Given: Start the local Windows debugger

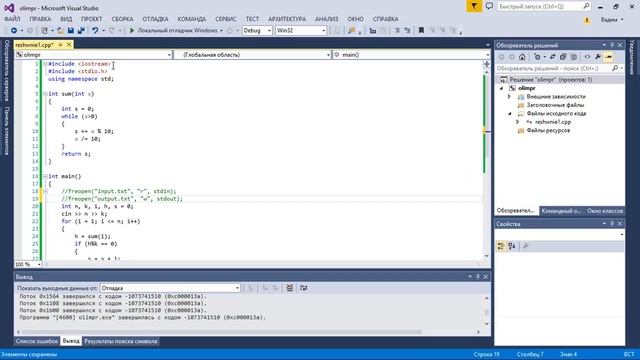Looking at the screenshot, I should point(174,31).
